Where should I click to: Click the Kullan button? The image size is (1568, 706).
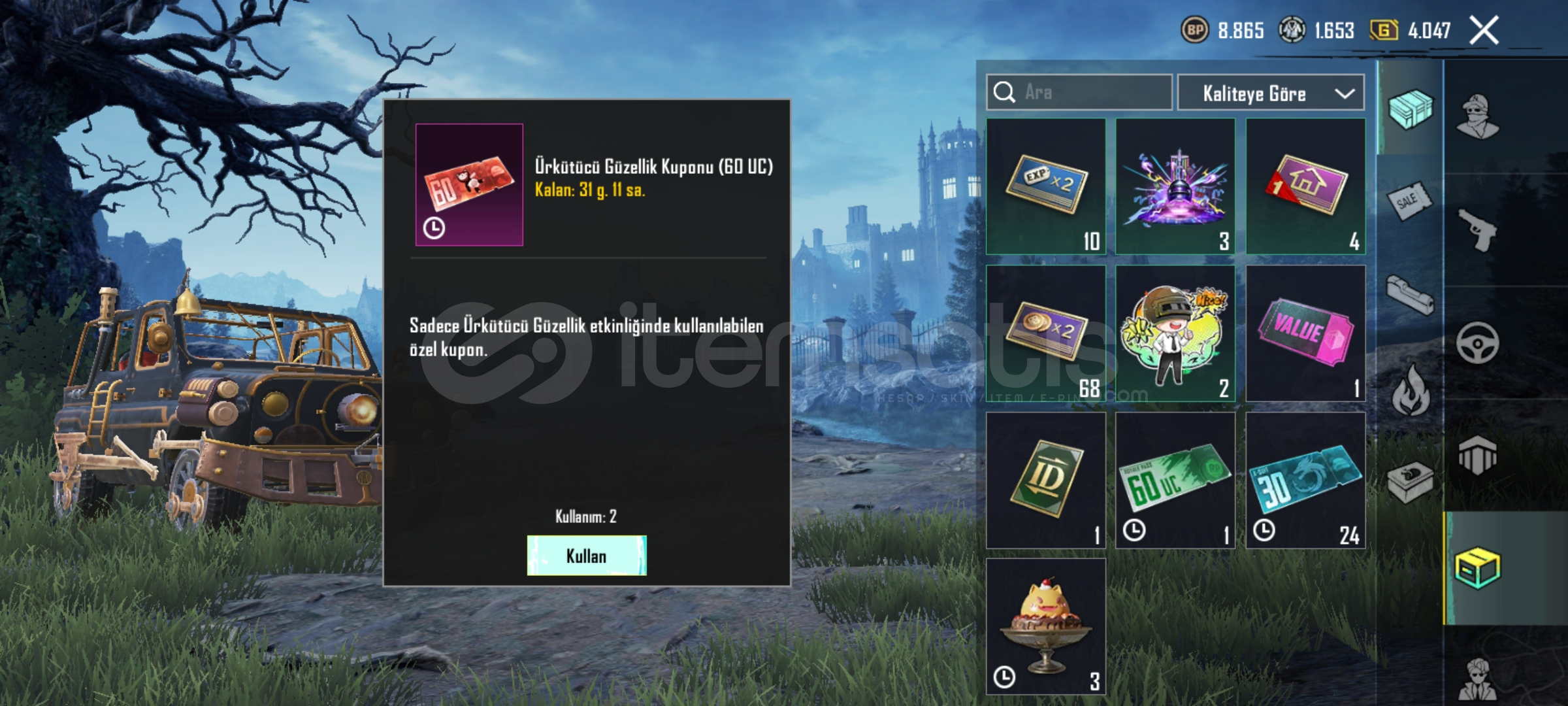(x=587, y=556)
